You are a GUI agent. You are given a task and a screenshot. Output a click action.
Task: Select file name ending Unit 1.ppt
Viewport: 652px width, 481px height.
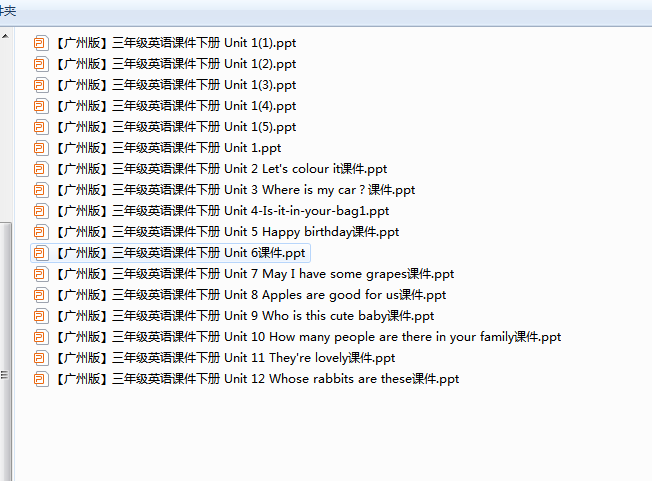[169, 148]
